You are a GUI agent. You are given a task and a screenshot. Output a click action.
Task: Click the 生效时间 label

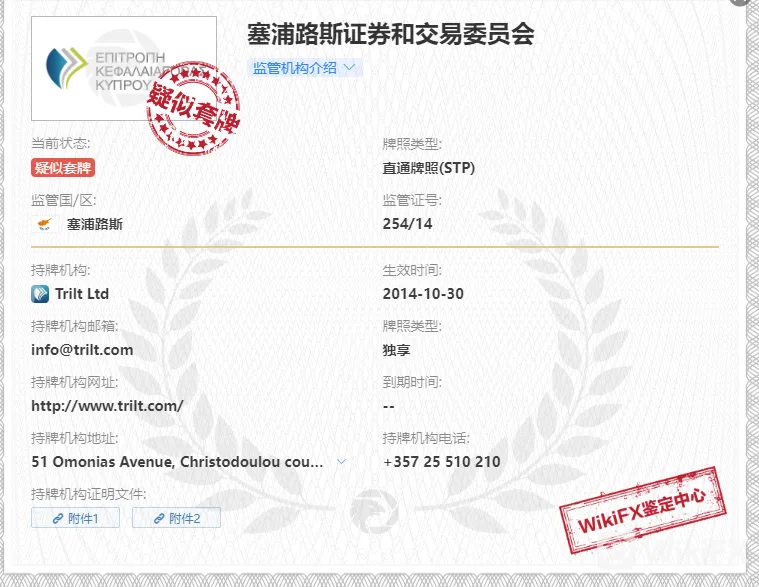coord(412,270)
